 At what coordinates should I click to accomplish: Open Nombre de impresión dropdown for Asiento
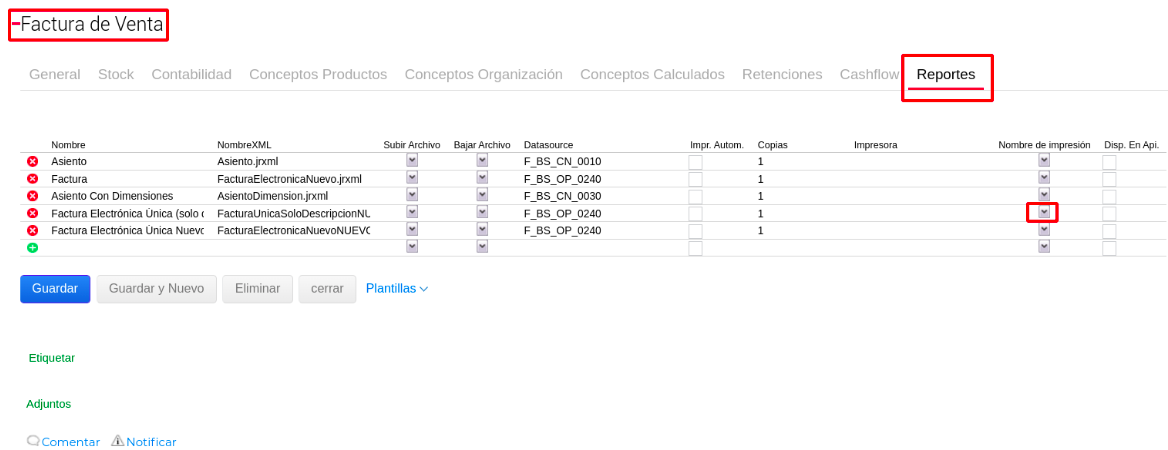(x=1044, y=161)
